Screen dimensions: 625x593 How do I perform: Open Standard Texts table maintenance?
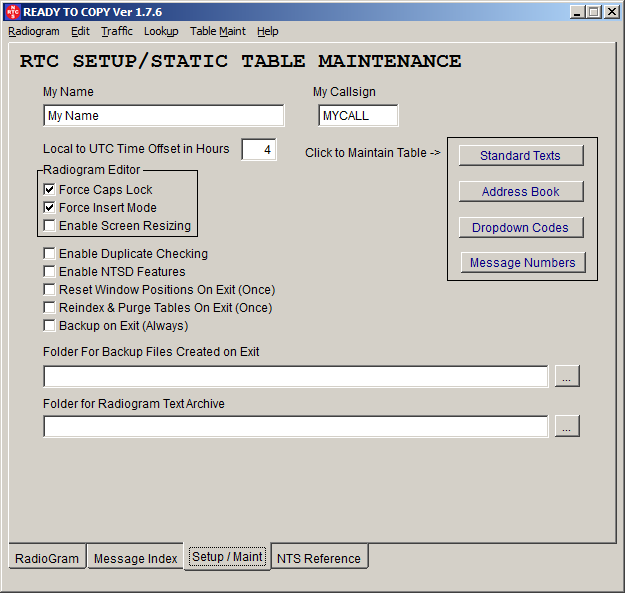pyautogui.click(x=521, y=155)
